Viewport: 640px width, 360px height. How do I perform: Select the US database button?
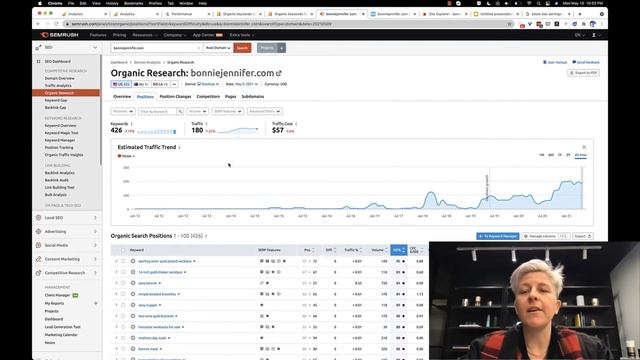point(121,84)
